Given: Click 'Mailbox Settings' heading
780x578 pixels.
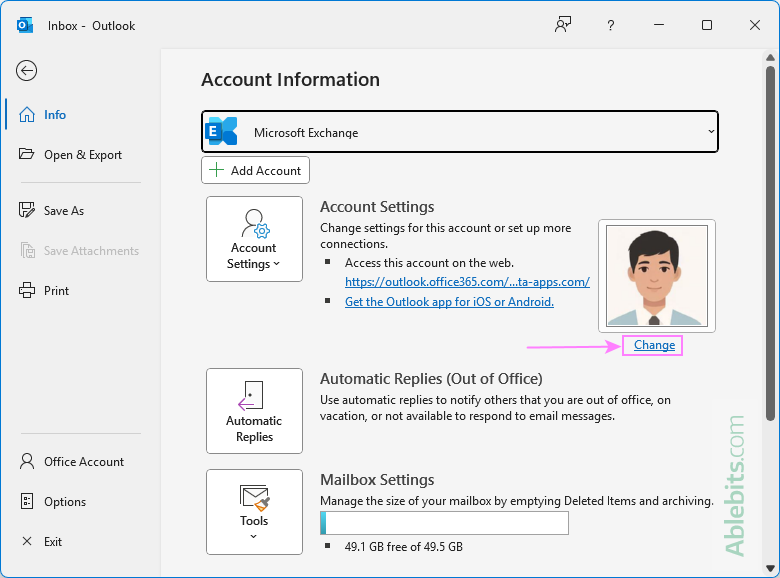Looking at the screenshot, I should click(377, 480).
